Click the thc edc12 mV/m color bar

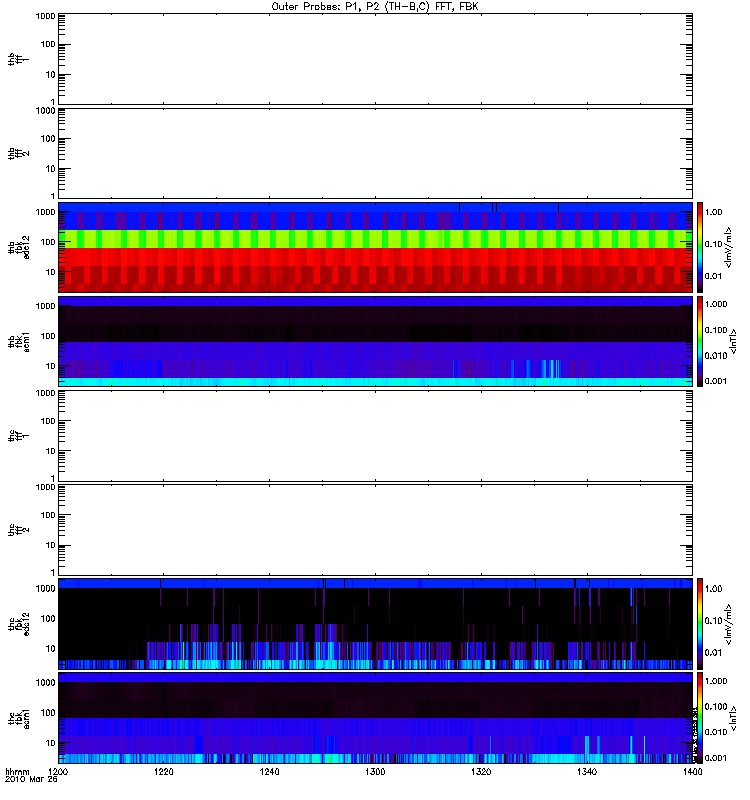coord(700,624)
